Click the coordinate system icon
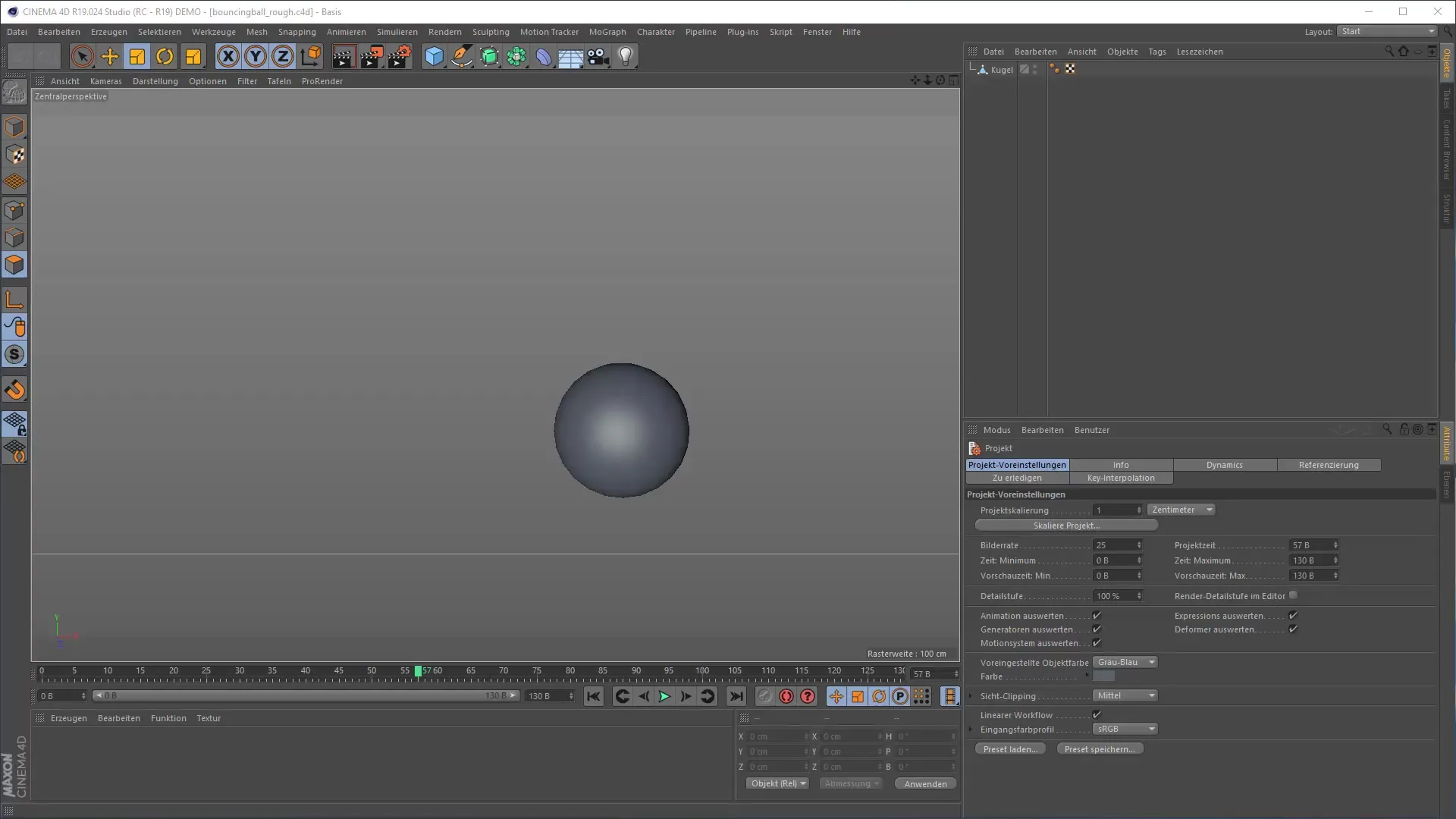This screenshot has height=819, width=1456. [310, 56]
